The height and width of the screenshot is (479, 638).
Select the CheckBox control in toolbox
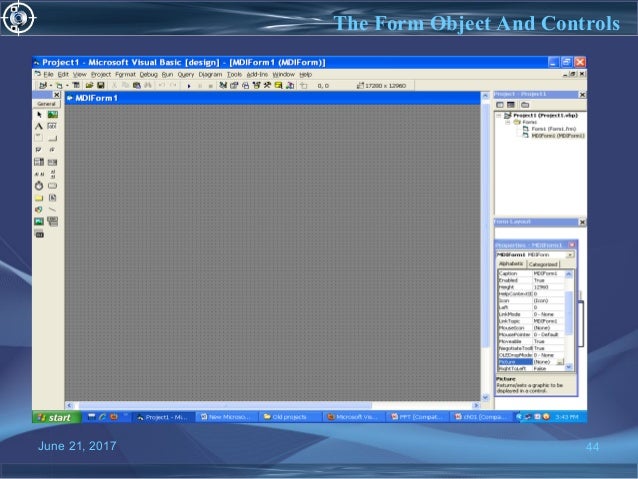coord(39,150)
